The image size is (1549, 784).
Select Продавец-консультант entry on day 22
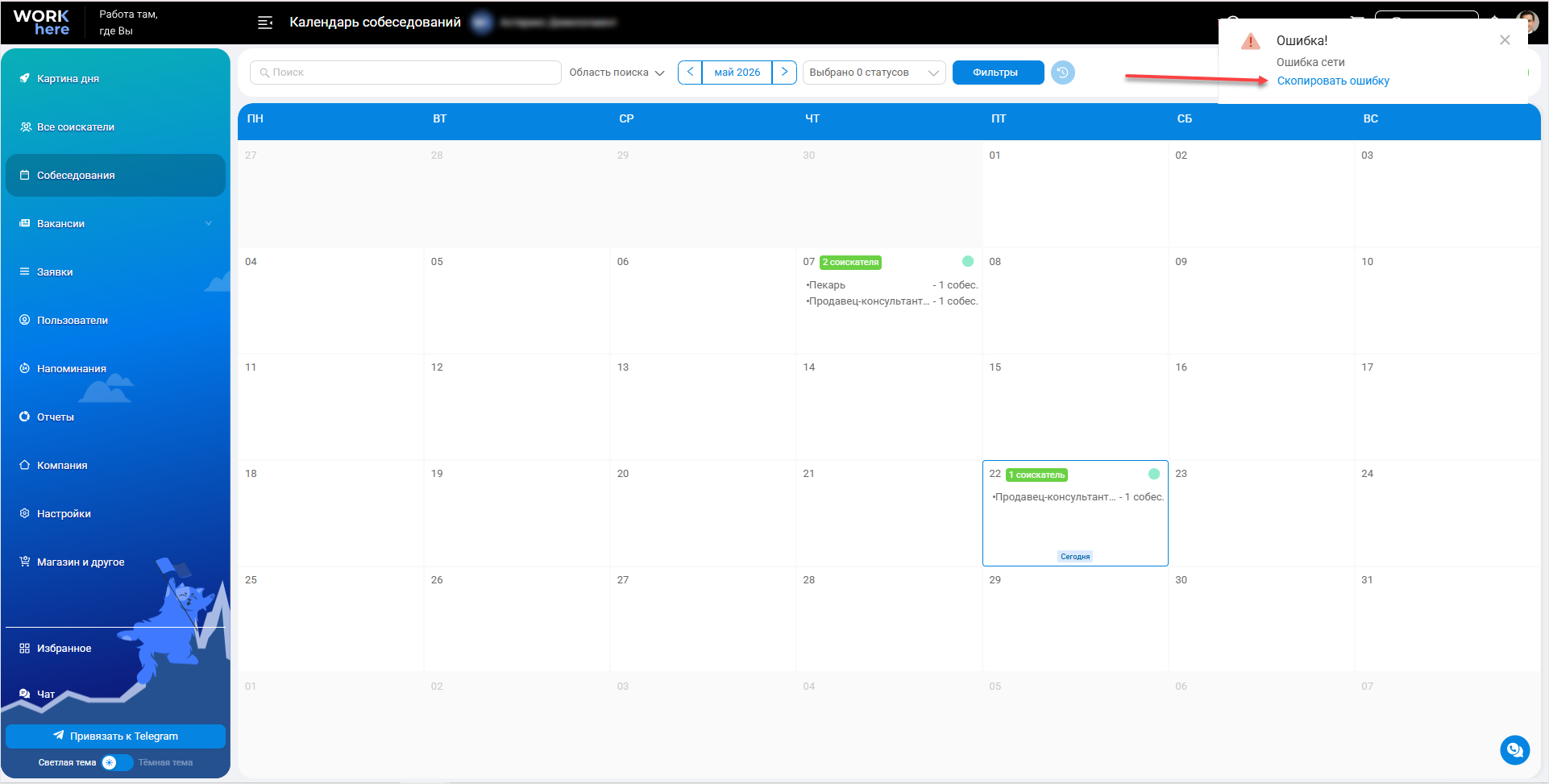[x=1078, y=497]
